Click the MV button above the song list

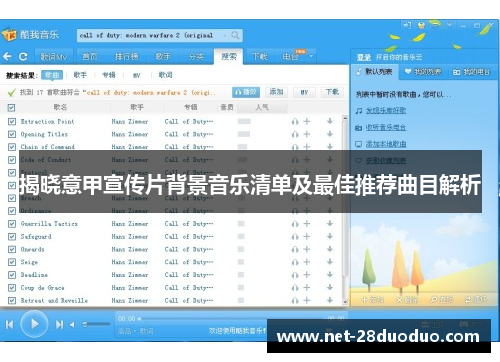304,92
